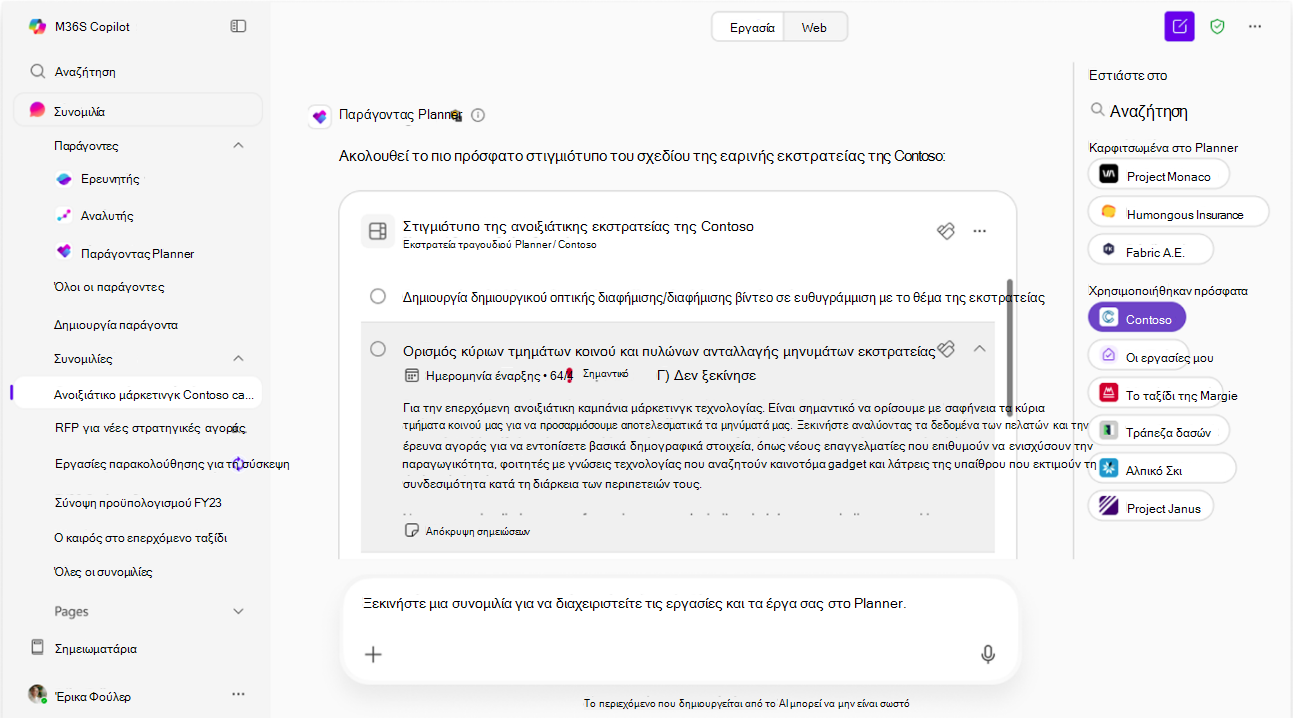Viewport: 1293px width, 718px height.
Task: Click the Ερευνητής agent icon
Action: 64,179
